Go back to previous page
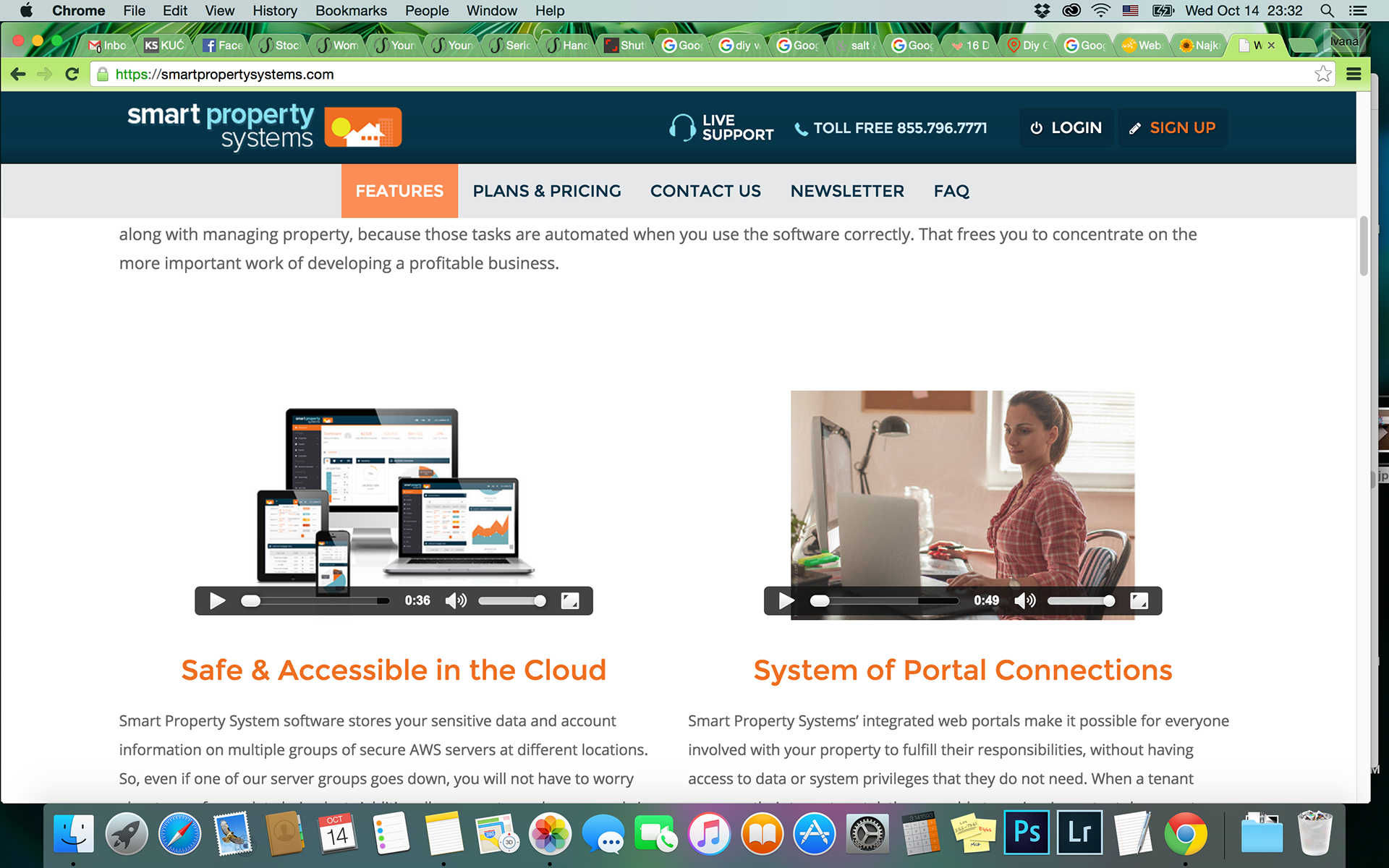This screenshot has width=1389, height=868. click(19, 74)
